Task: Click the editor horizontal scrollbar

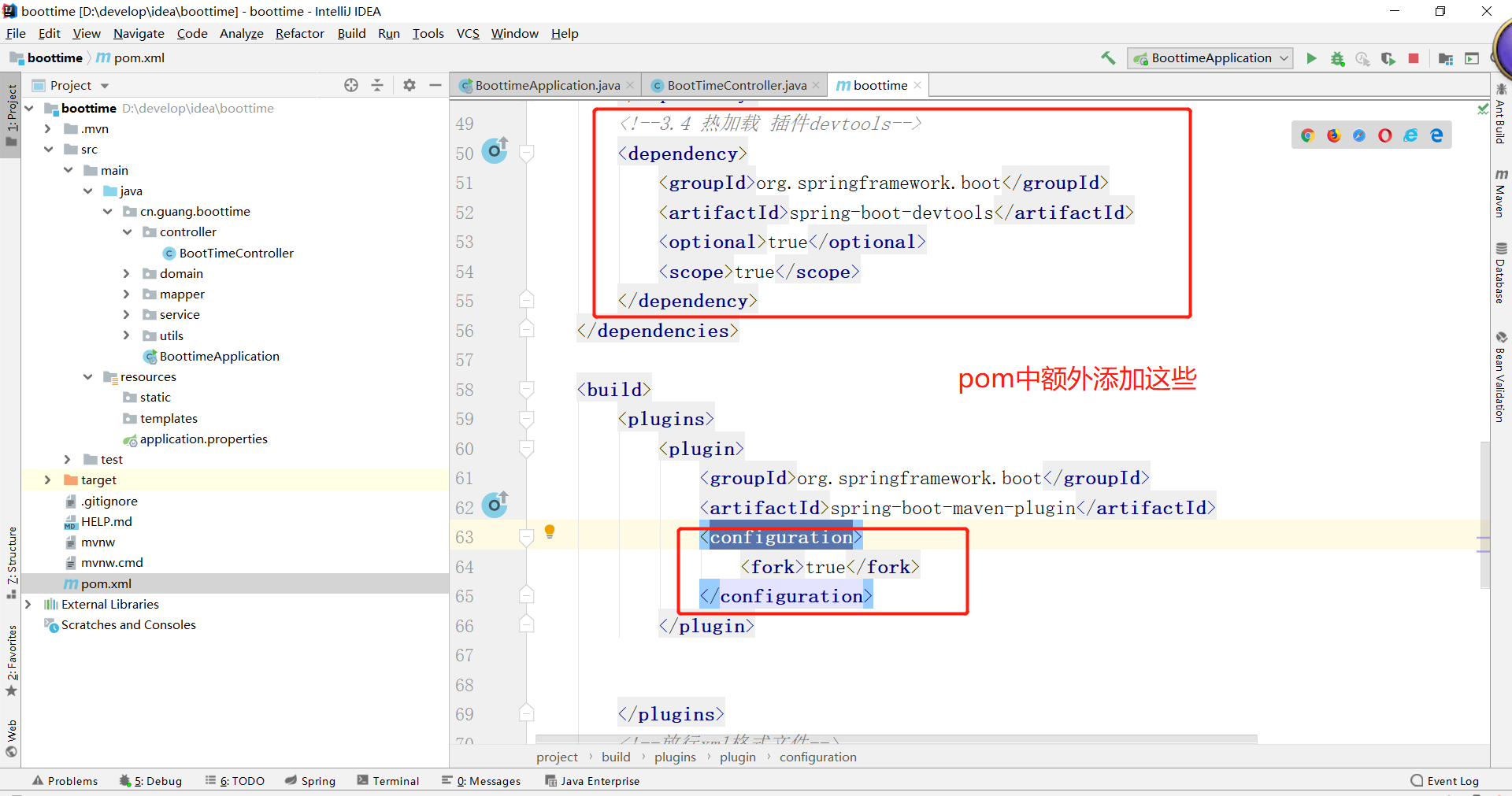Action: 896,739
